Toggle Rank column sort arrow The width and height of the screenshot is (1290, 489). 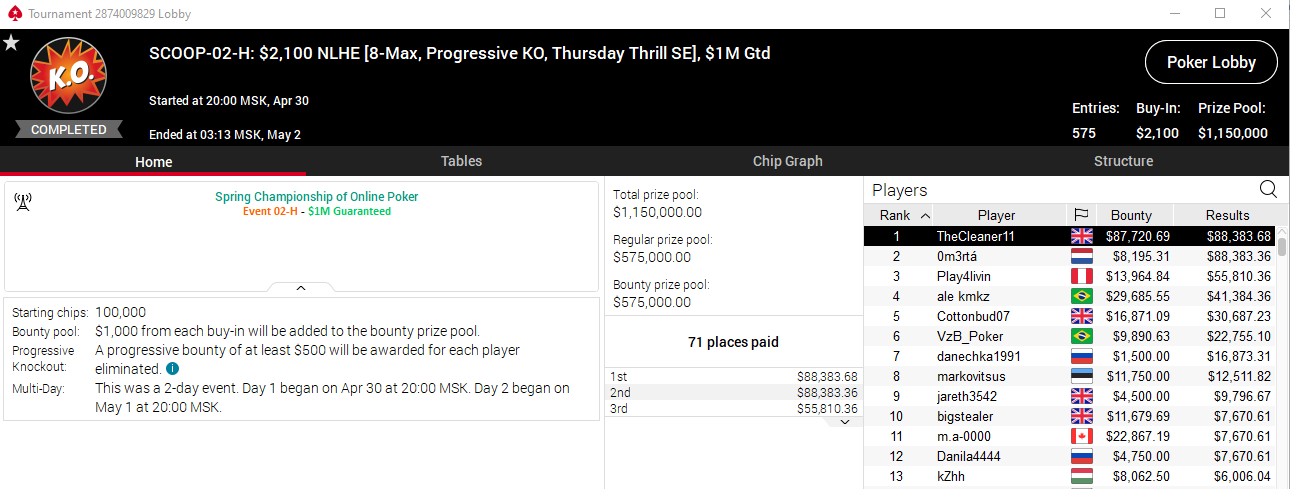(924, 215)
